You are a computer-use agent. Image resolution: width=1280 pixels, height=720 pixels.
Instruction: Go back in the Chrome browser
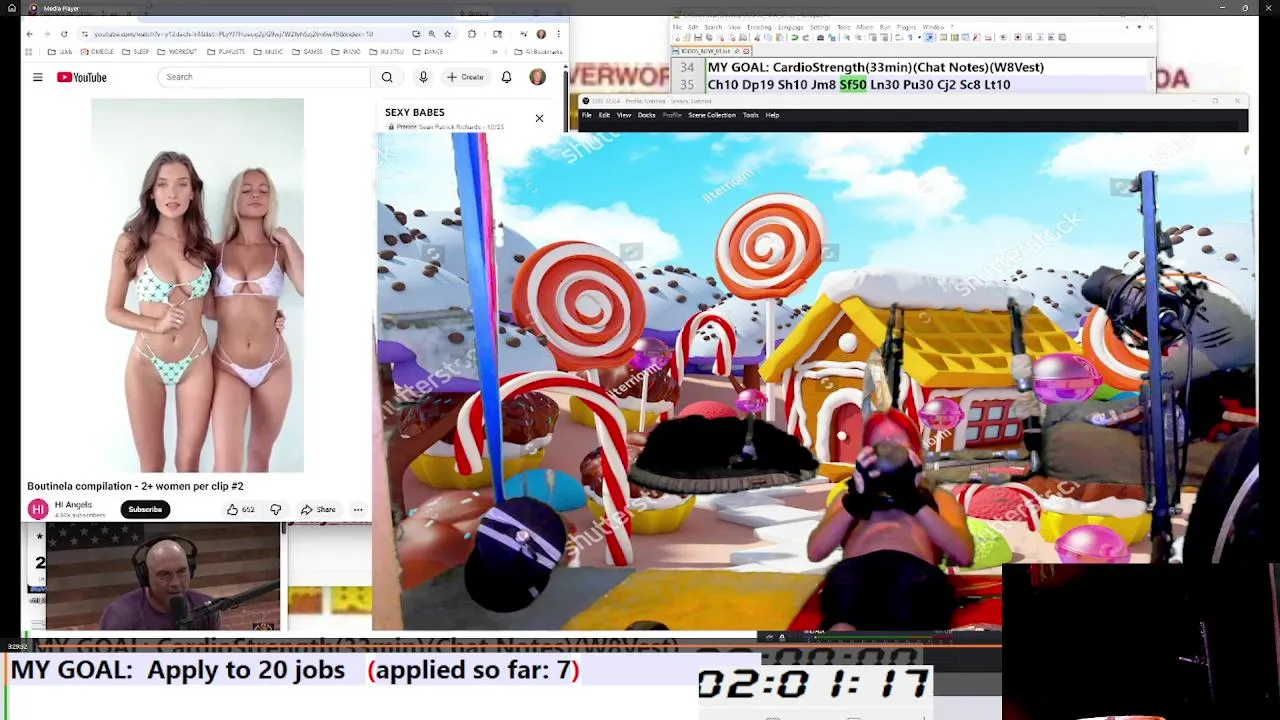click(29, 34)
